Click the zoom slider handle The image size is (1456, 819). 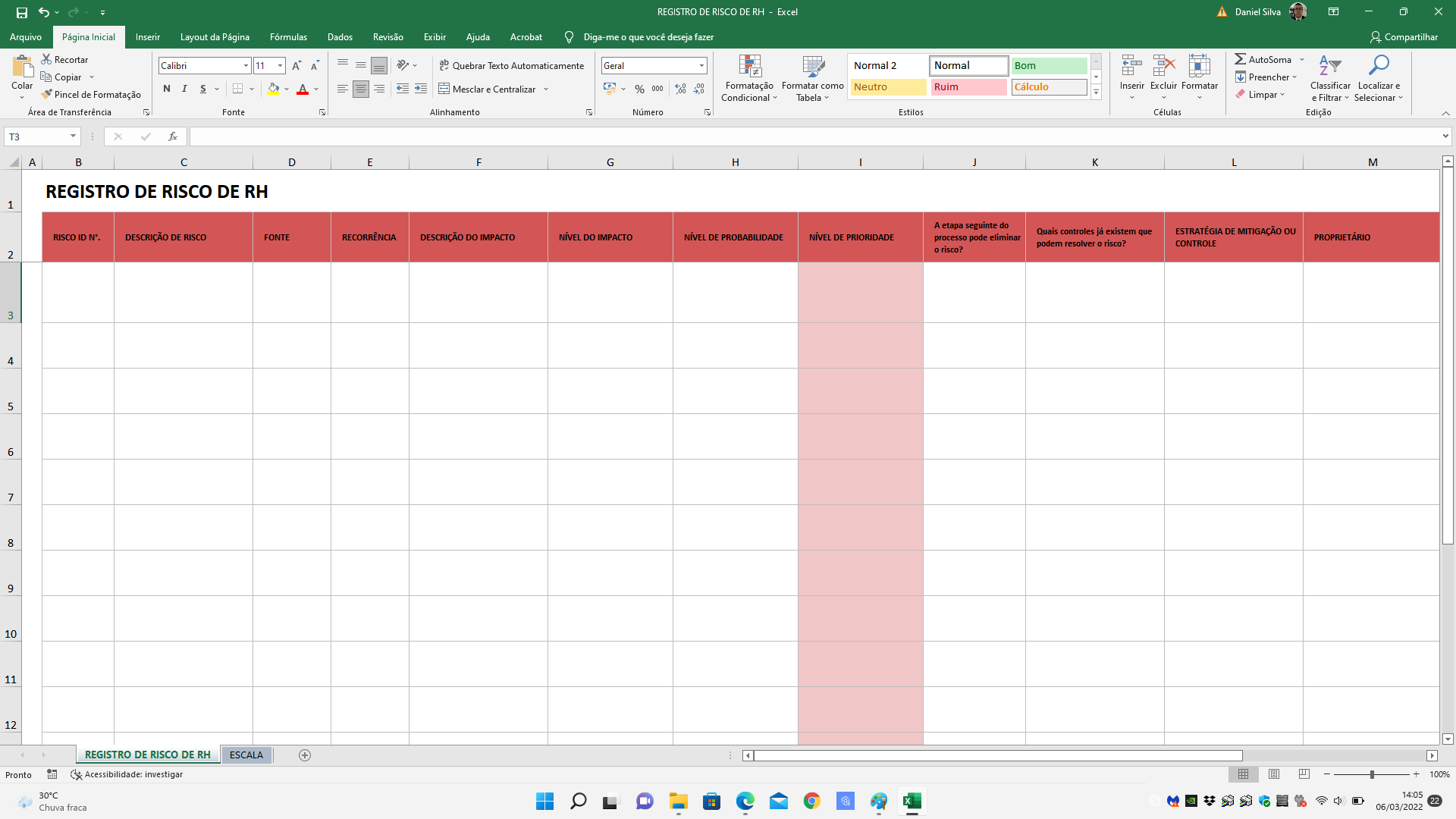click(x=1372, y=774)
